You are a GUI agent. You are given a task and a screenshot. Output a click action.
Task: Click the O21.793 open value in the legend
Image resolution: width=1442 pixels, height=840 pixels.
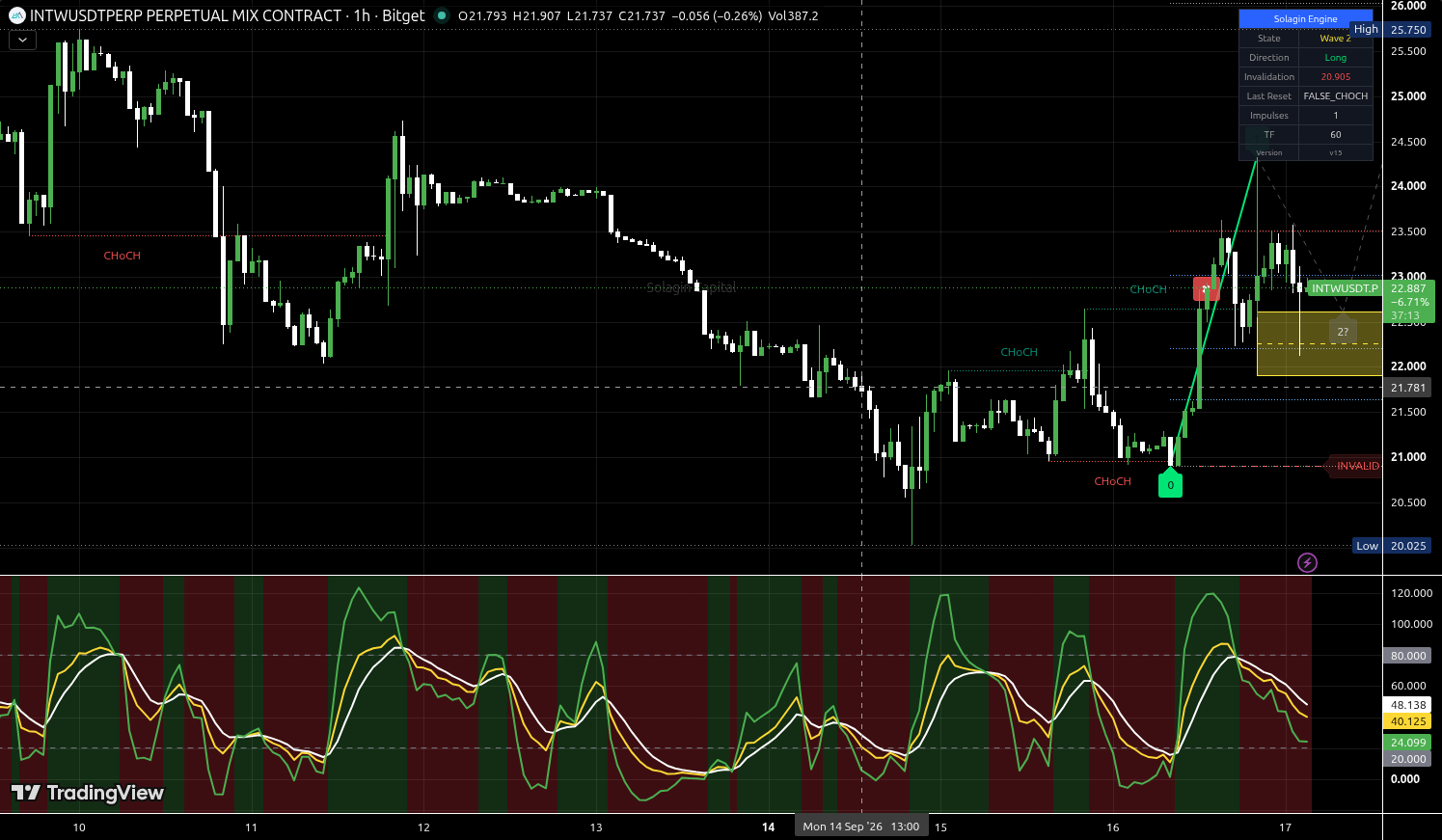pyautogui.click(x=483, y=15)
